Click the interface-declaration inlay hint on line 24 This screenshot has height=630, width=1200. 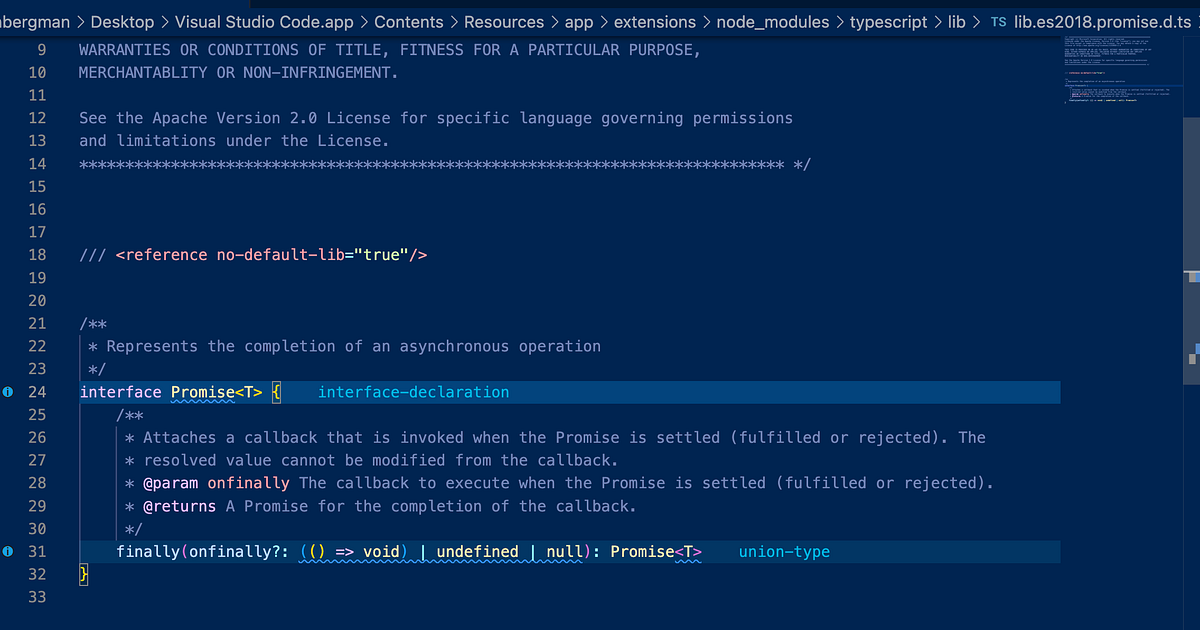(413, 392)
